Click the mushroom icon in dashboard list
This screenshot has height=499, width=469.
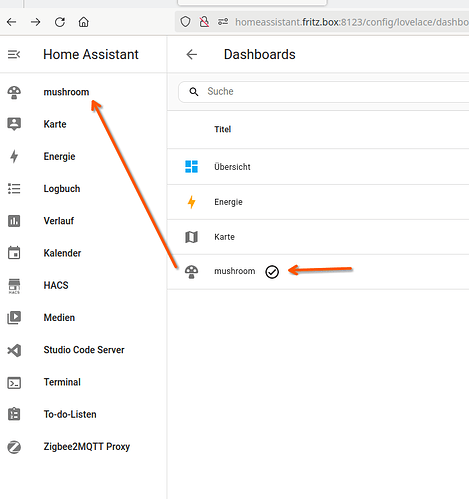tap(192, 272)
